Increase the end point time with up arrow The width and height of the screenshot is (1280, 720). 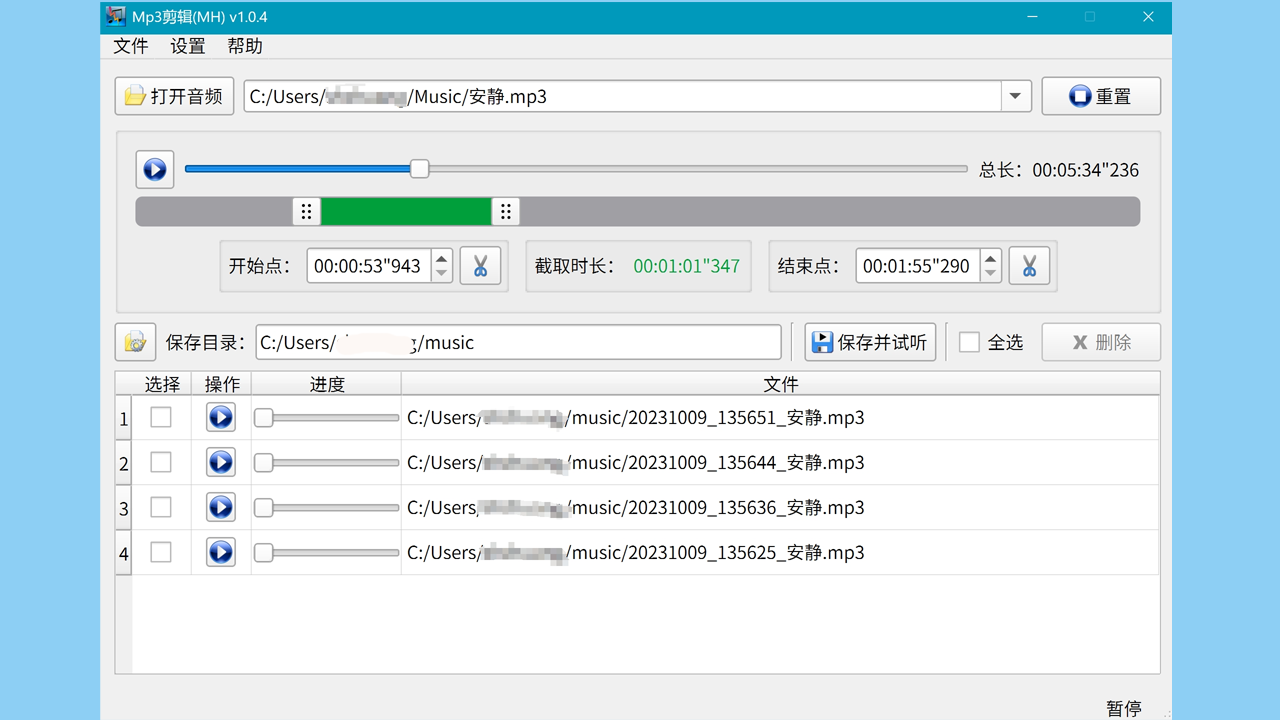(x=991, y=258)
